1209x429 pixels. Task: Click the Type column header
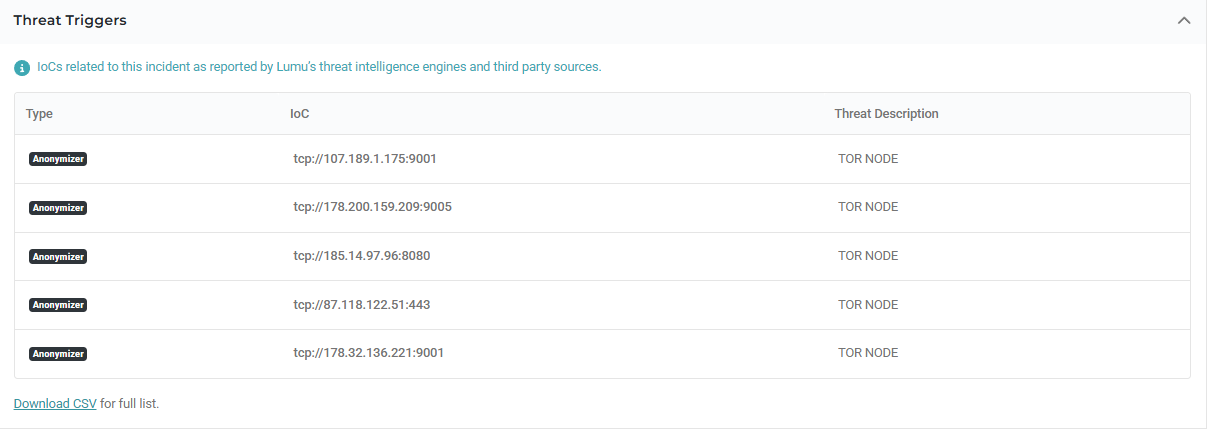pos(39,114)
